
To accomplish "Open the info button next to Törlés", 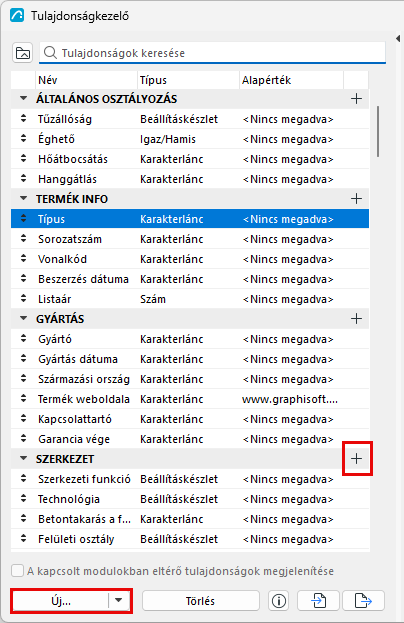I will 279,601.
